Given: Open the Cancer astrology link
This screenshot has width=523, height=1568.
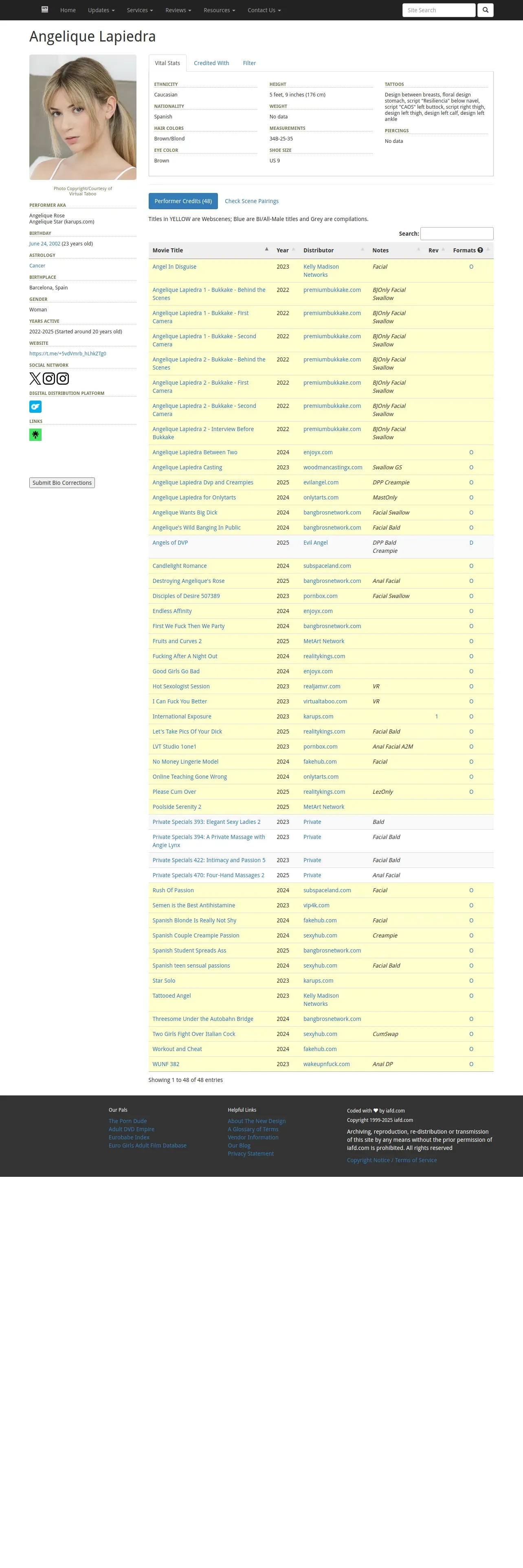Looking at the screenshot, I should tap(37, 265).
